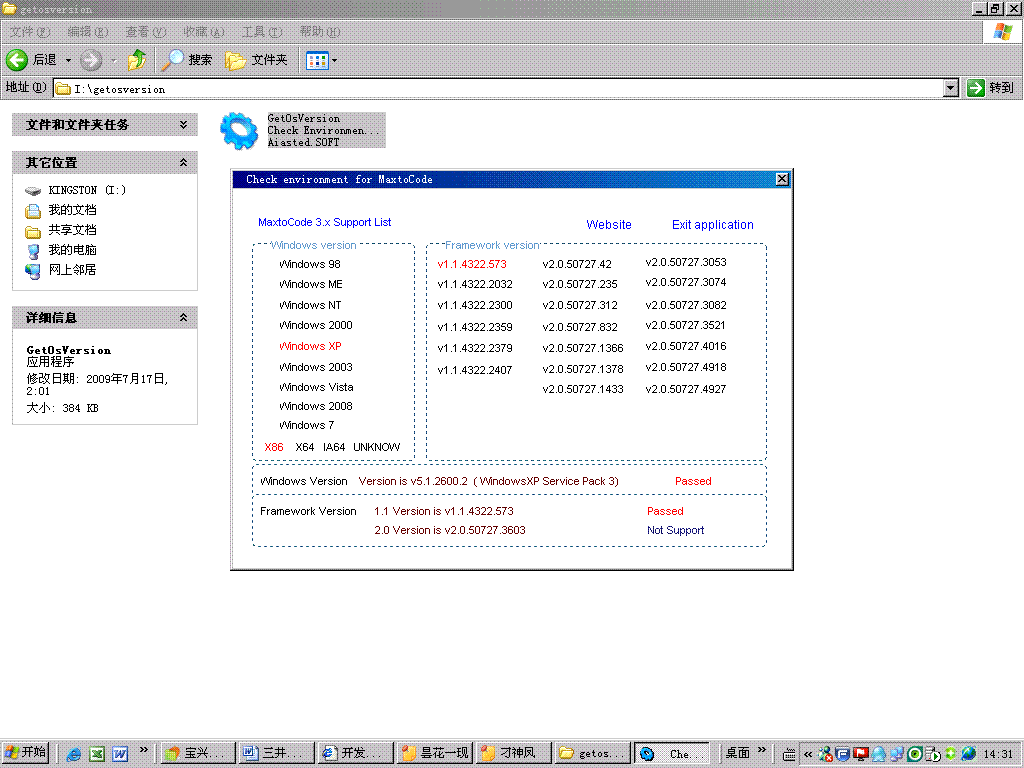Viewport: 1024px width, 768px height.
Task: Click the Not Support status text
Action: [675, 530]
